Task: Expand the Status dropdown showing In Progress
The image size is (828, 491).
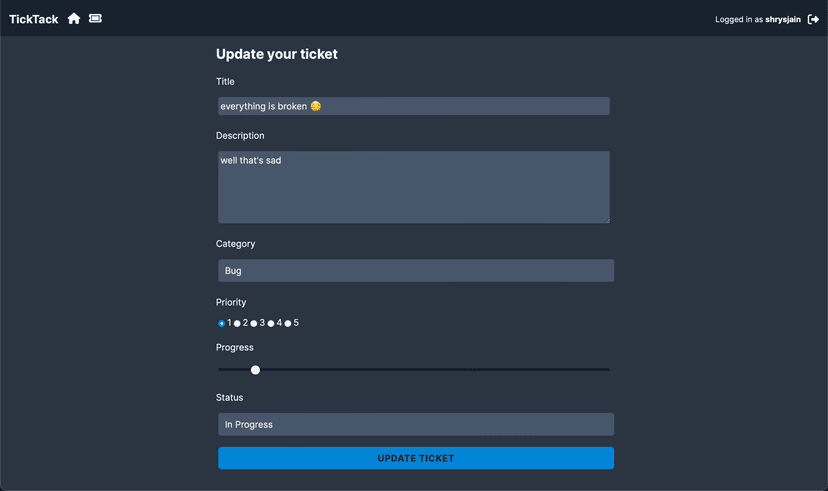Action: [x=415, y=424]
